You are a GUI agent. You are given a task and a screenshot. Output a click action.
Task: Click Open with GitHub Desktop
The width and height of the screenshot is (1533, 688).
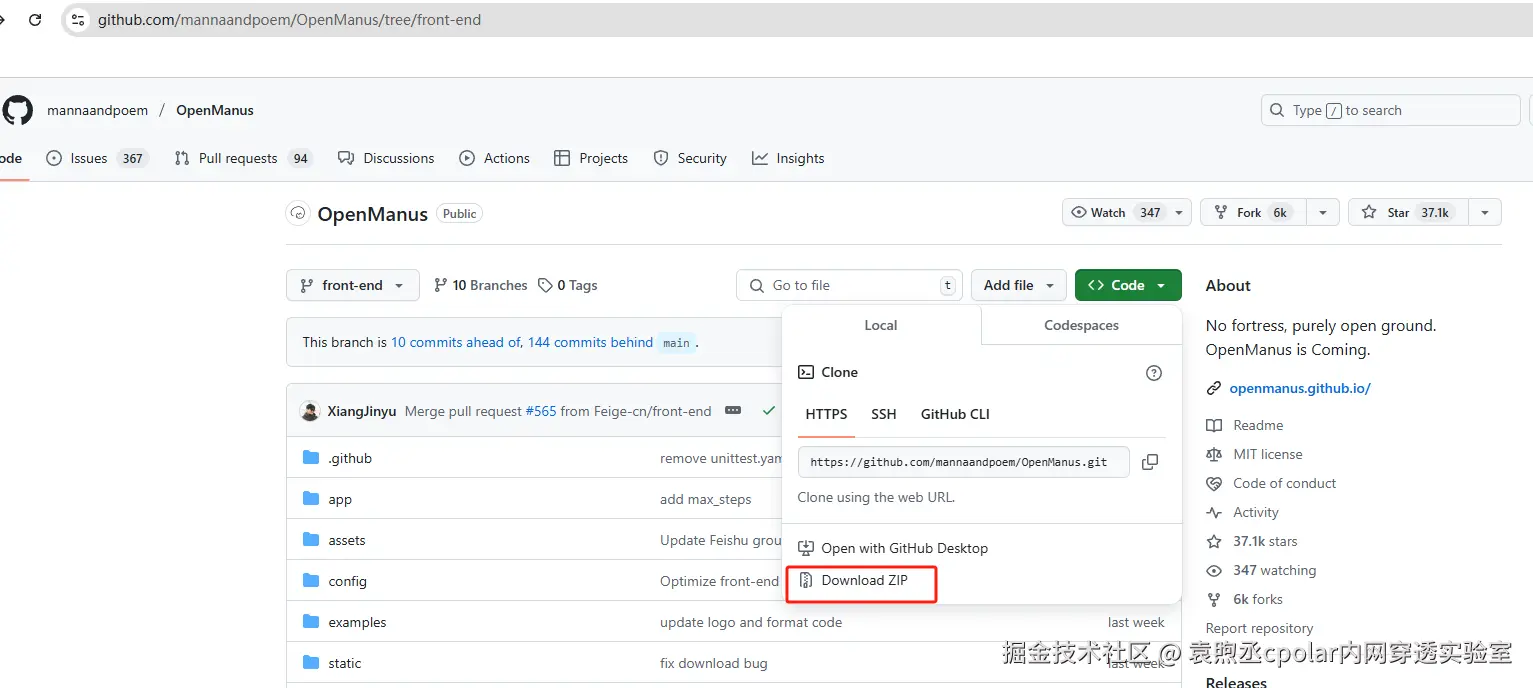tap(893, 548)
